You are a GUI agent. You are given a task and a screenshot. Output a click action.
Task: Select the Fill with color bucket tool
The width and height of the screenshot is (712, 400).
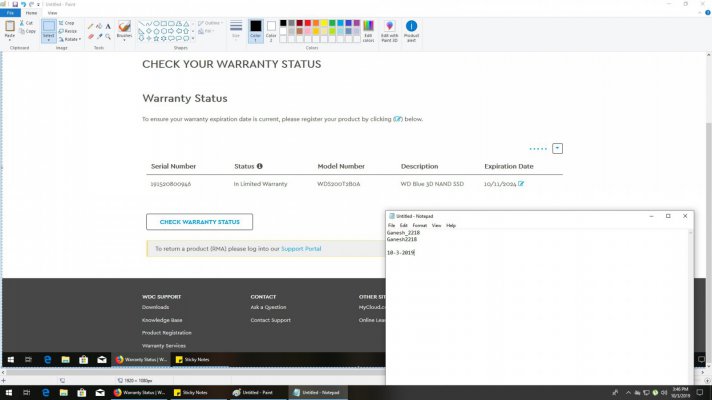pyautogui.click(x=99, y=26)
